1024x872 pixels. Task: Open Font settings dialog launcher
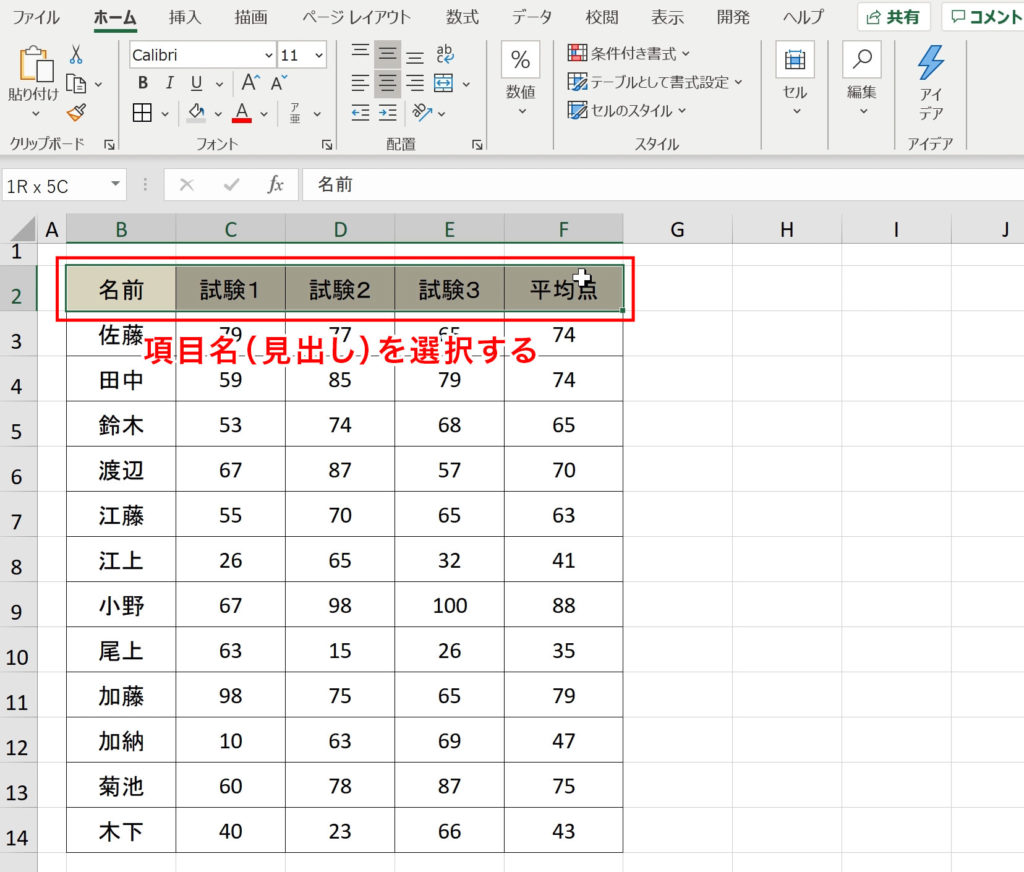(327, 145)
